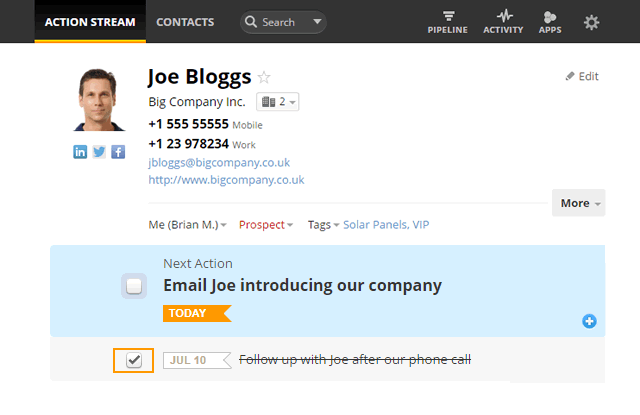Switch to Action Stream tab

(90, 22)
